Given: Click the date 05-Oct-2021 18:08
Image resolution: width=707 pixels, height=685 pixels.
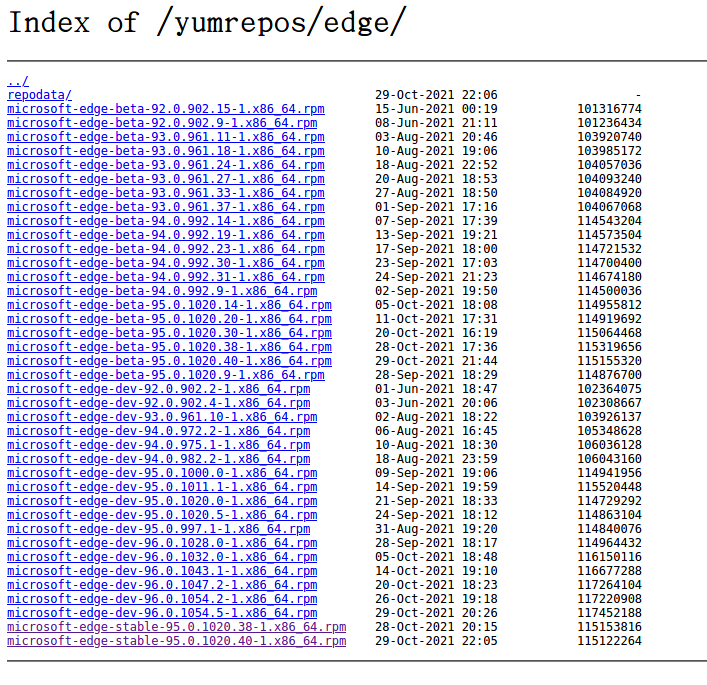Looking at the screenshot, I should click(436, 305).
